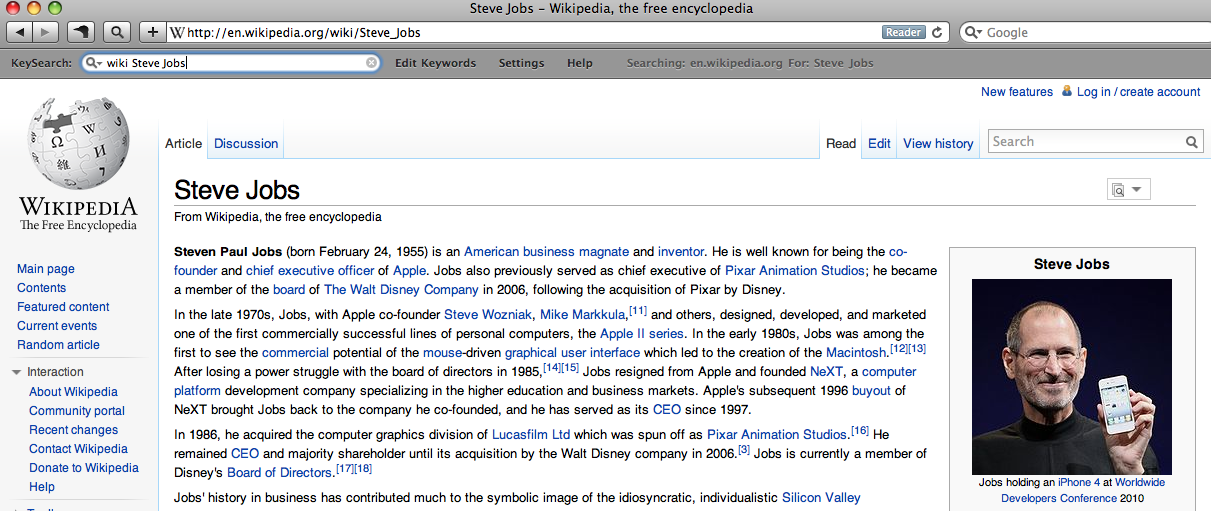Switch to the Discussion tab

pos(246,143)
